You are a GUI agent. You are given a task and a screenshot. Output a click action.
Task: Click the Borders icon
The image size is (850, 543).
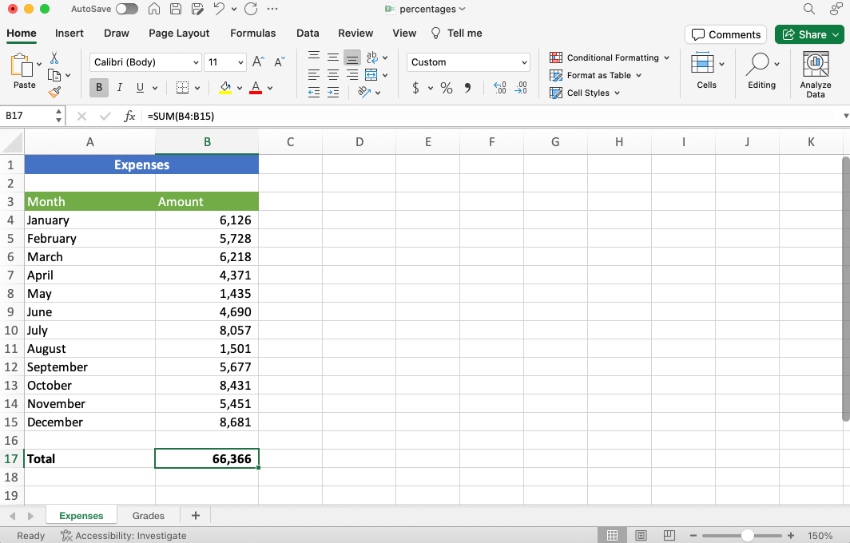pos(183,87)
